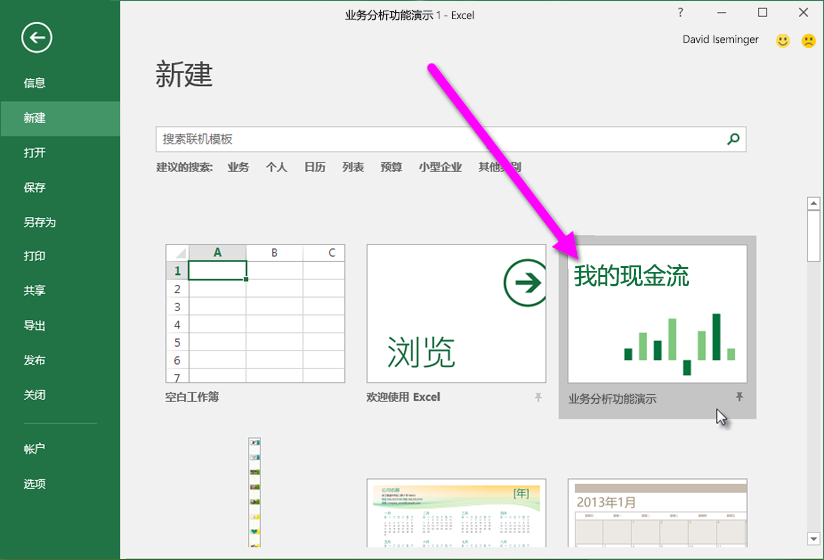The image size is (824, 560).
Task: Search suggested category 预算
Action: 392,168
